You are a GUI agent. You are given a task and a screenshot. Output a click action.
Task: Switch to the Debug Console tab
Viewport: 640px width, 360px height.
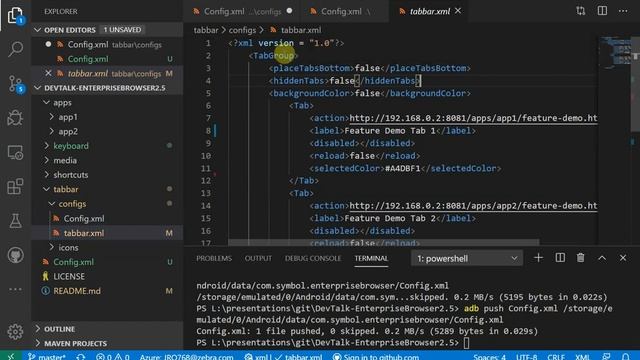point(313,258)
